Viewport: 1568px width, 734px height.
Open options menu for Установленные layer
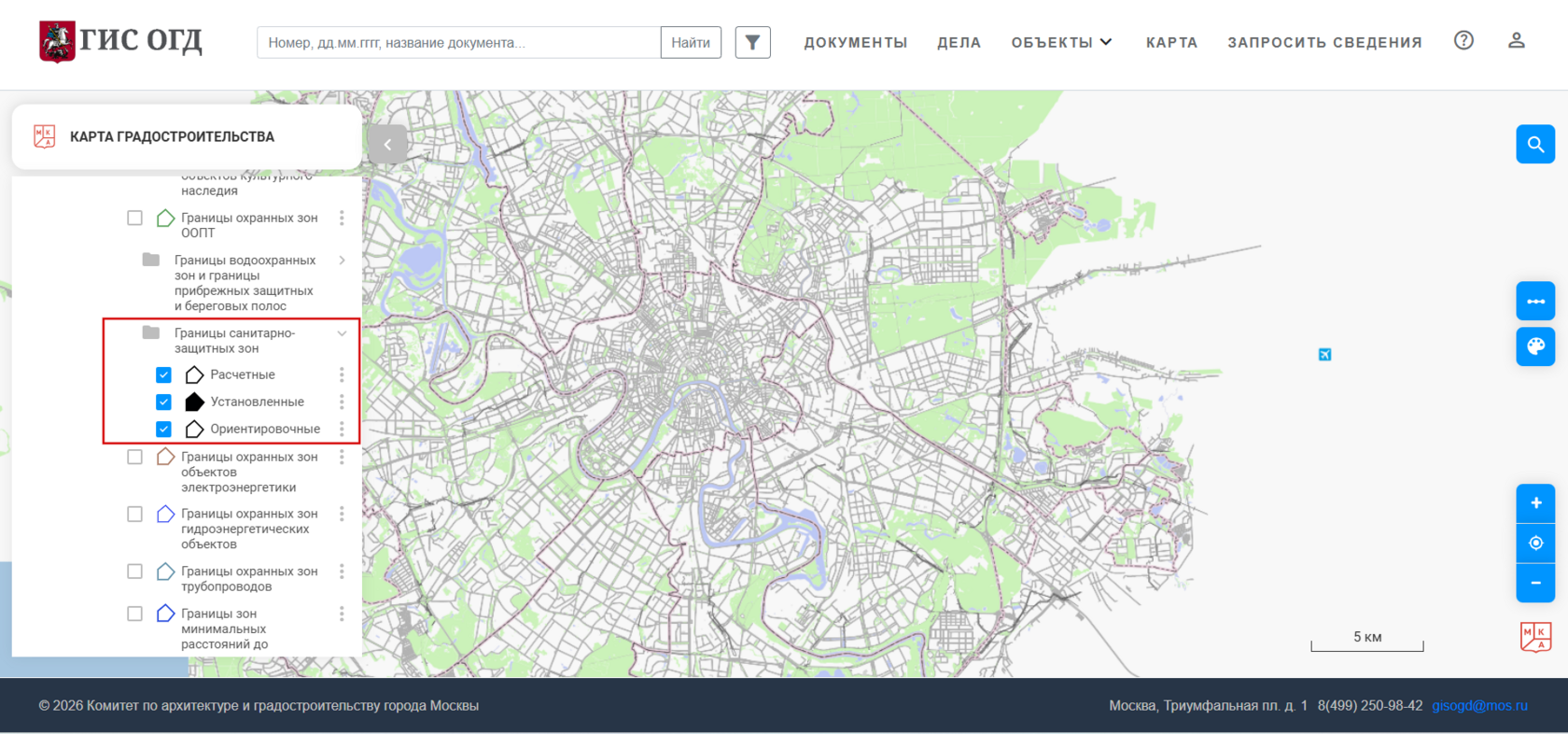tap(342, 402)
